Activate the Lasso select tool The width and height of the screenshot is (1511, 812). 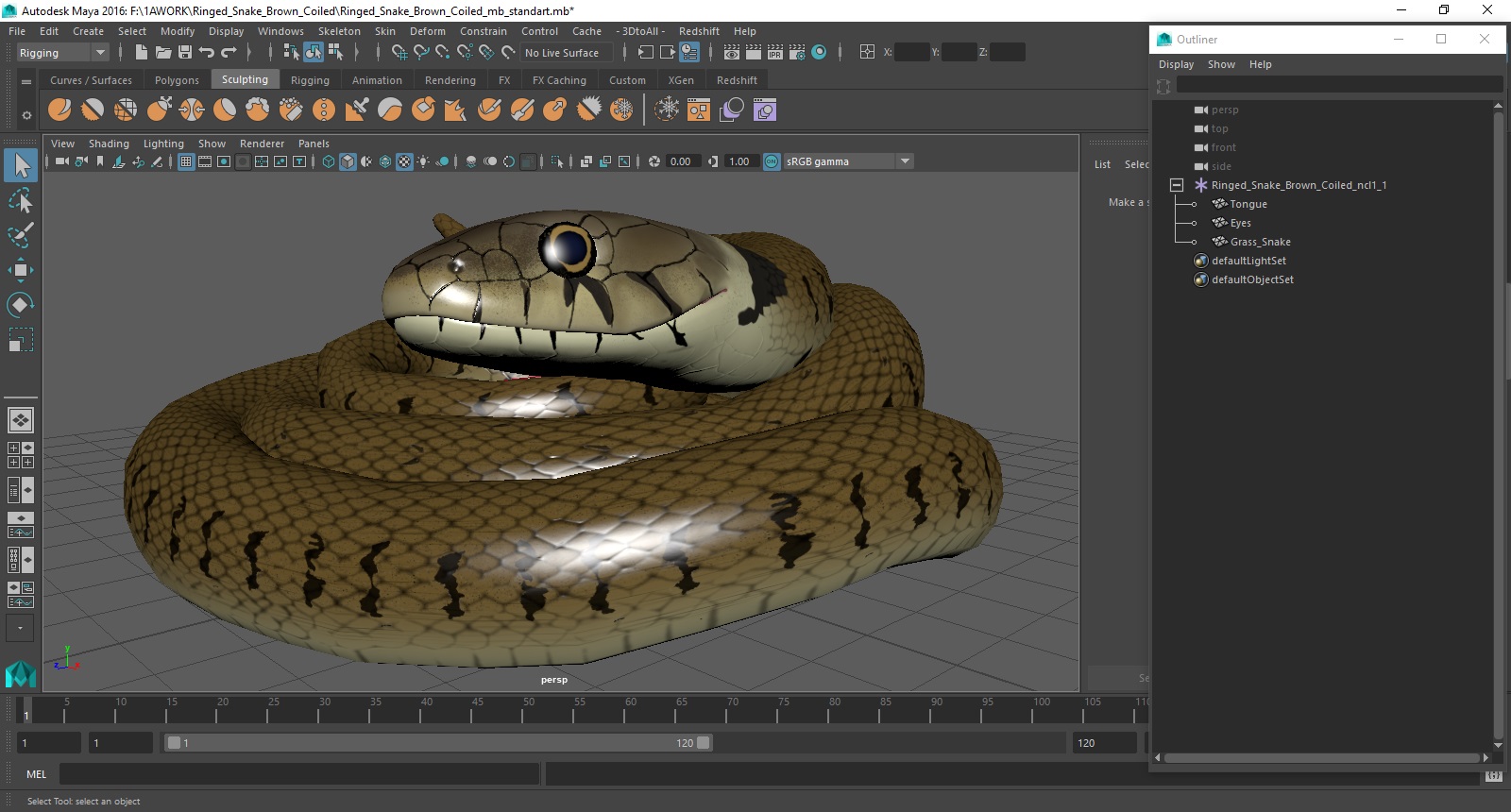21,201
